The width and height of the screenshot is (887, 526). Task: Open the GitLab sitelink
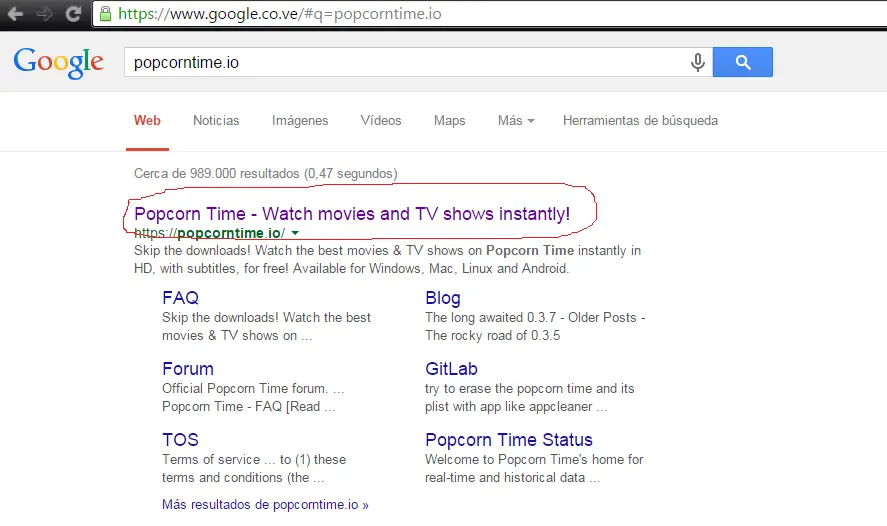pos(451,369)
